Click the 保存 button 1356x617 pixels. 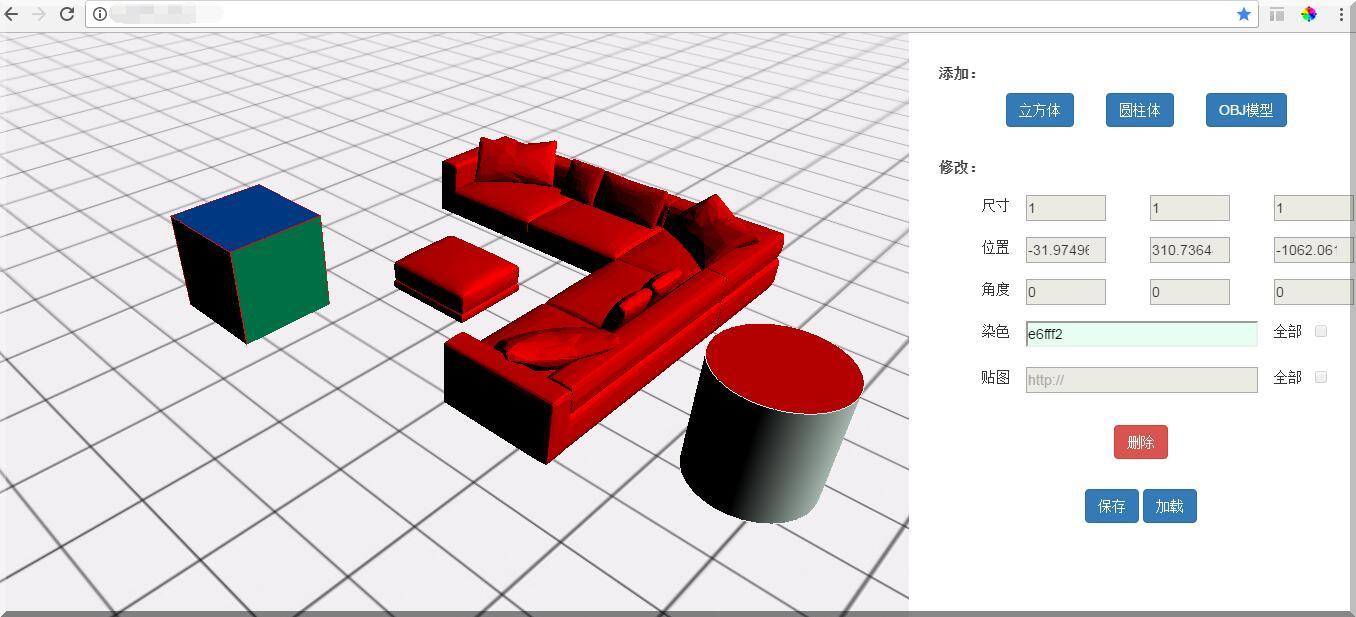coord(1111,506)
